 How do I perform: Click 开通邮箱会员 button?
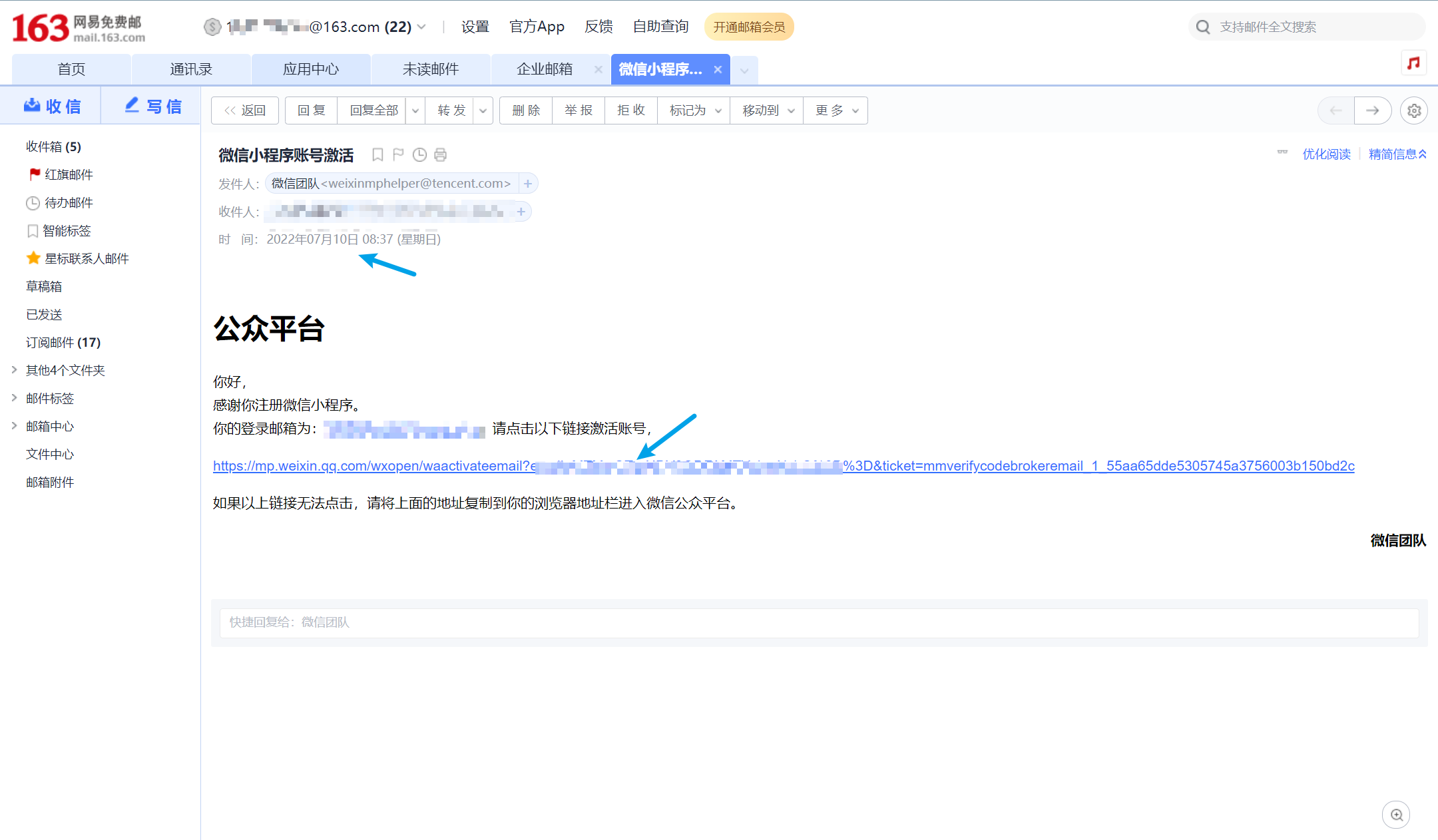(749, 27)
